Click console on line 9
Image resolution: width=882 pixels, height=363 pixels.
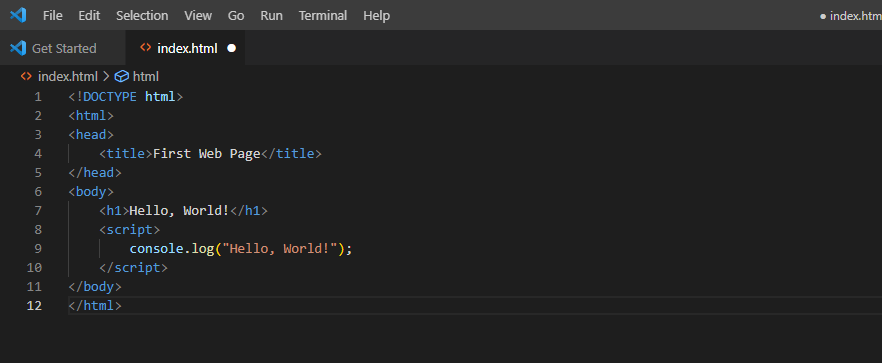click(x=156, y=249)
